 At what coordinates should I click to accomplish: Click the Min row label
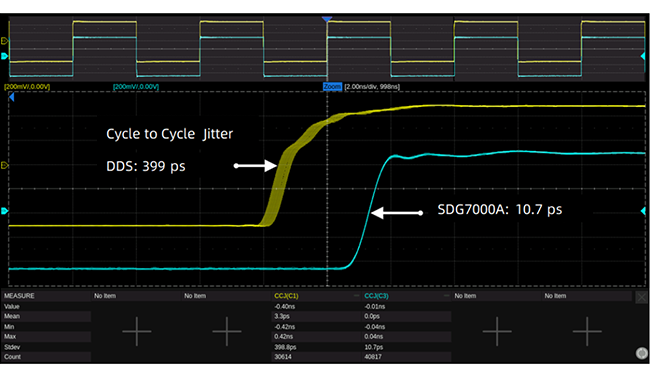(x=9, y=327)
